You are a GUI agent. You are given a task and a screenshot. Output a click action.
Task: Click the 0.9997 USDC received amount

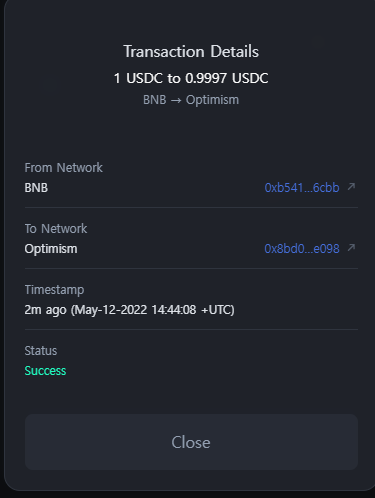(227, 78)
